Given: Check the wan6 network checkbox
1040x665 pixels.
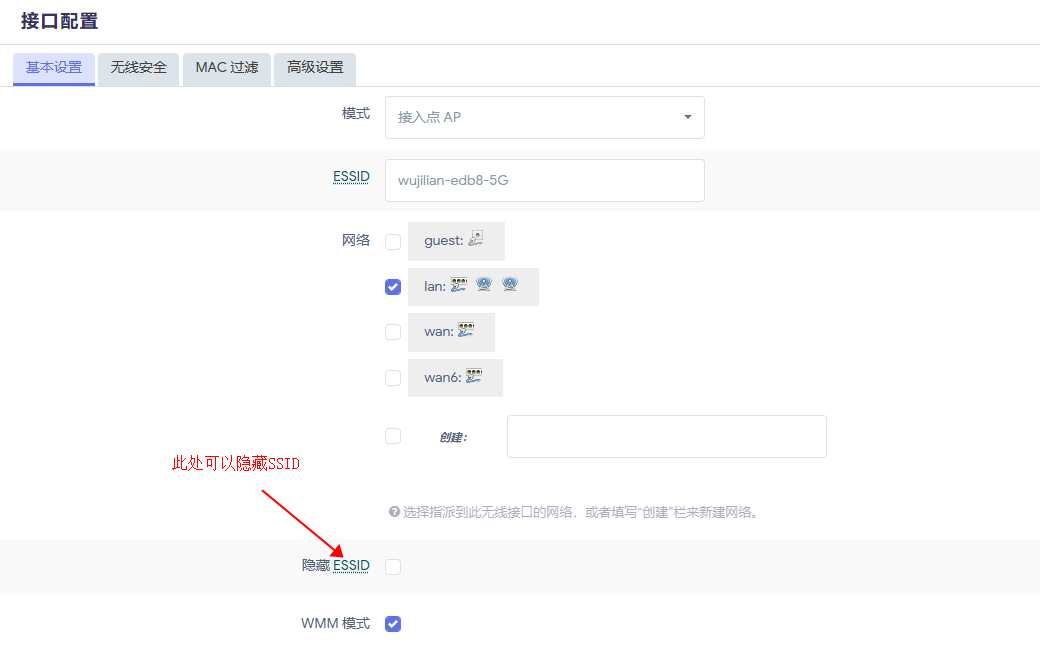Looking at the screenshot, I should 393,378.
